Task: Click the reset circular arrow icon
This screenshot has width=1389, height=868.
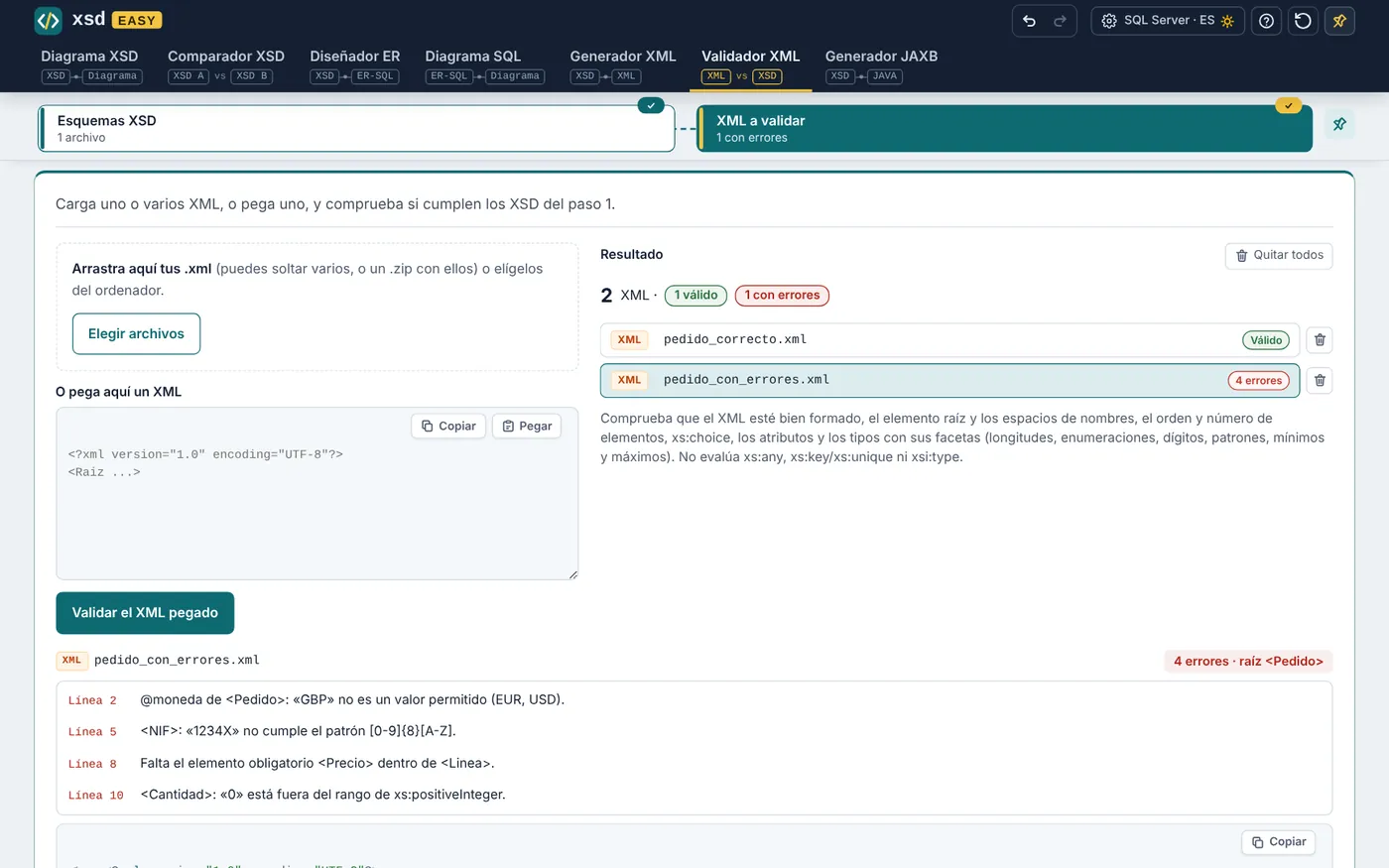Action: (1303, 21)
